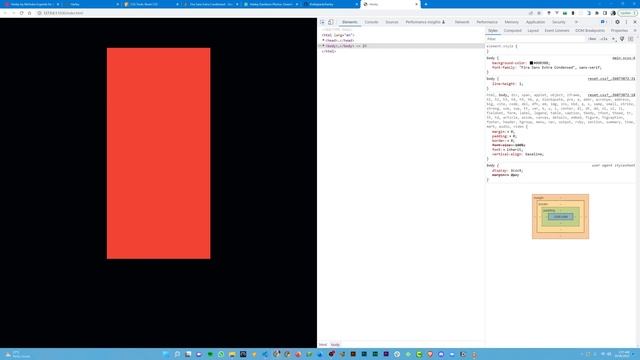Viewport: 640px width, 360px height.
Task: Open the taskbar search icon
Action: pyautogui.click(x=177, y=354)
